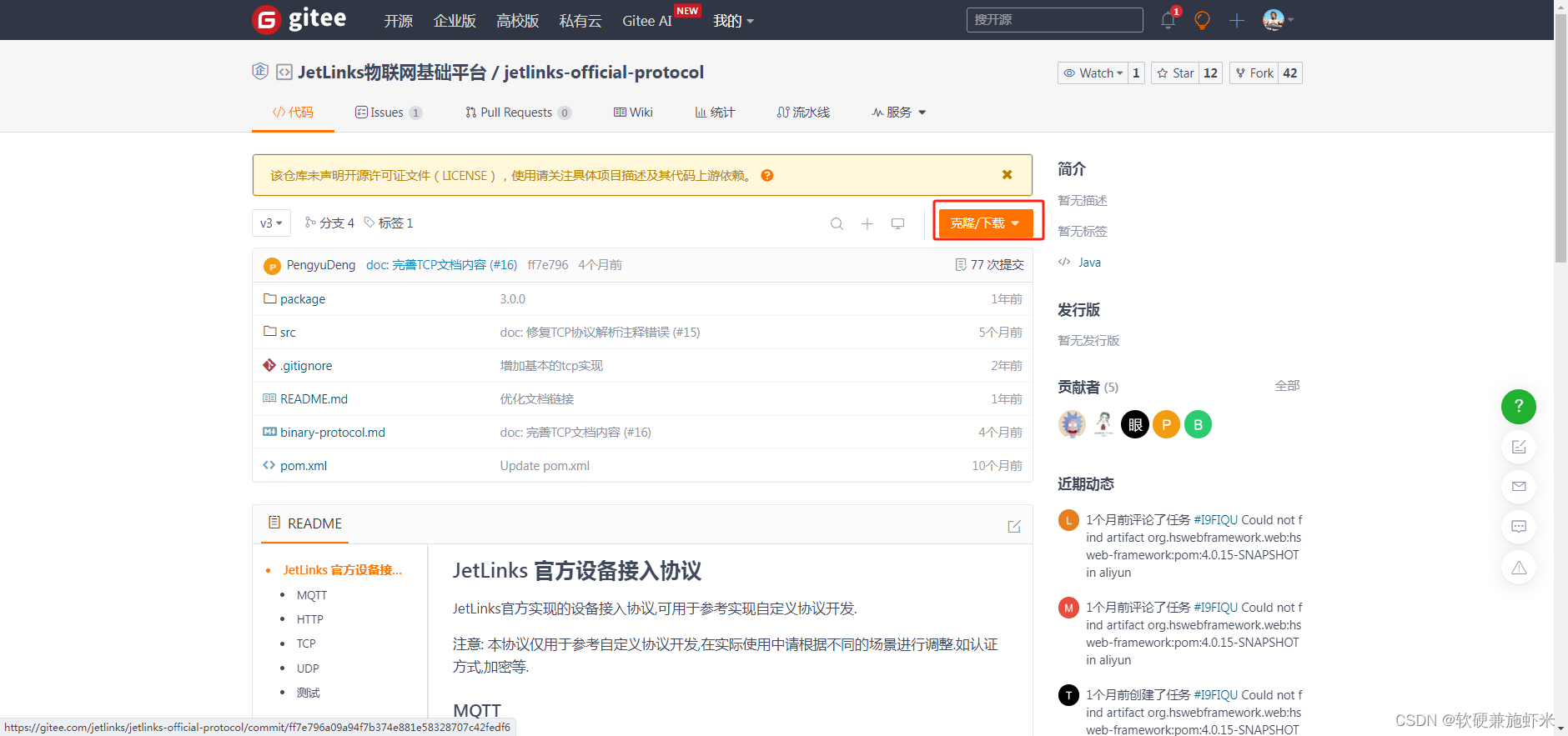
Task: Click the README edit icon
Action: pyautogui.click(x=1014, y=526)
